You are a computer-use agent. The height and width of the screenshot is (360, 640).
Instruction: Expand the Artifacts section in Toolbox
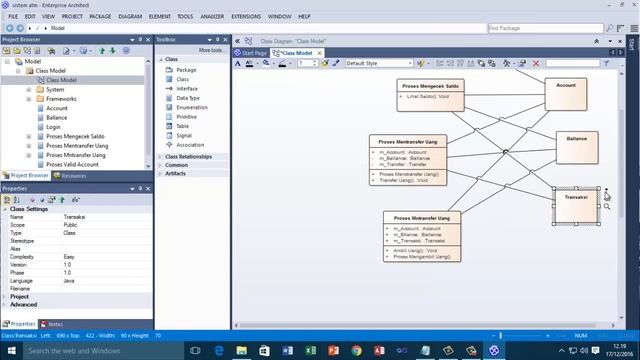pyautogui.click(x=160, y=173)
